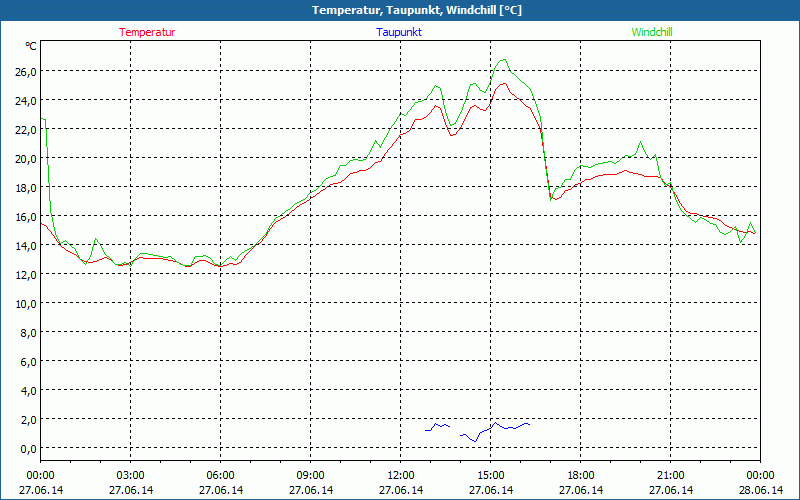Click the 12:00 time label on the x-axis

tap(401, 476)
